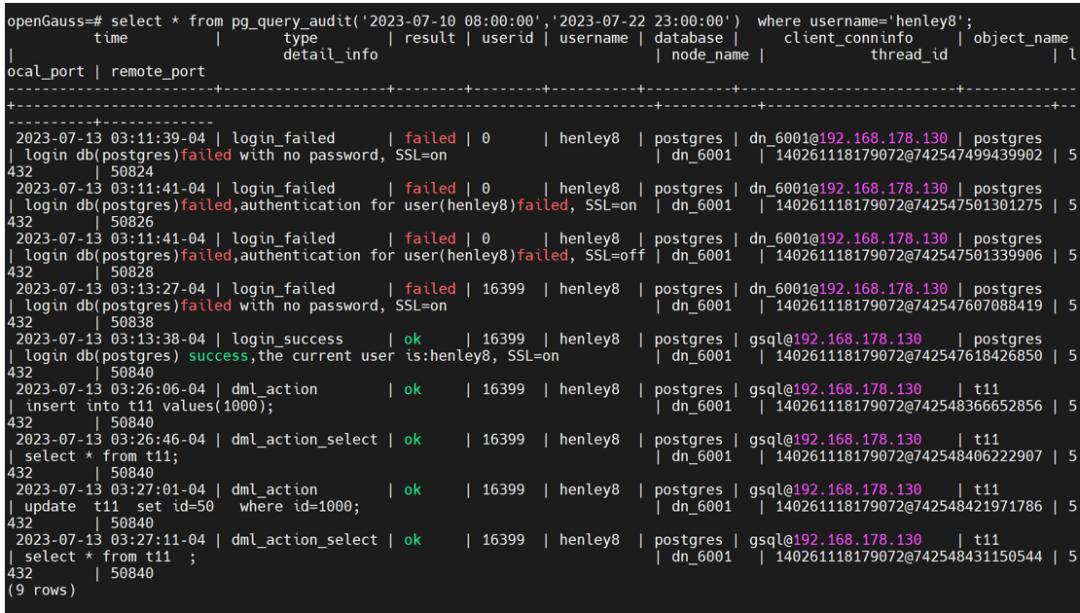
Task: Select the 'thread_id' column header
Action: pyautogui.click(x=908, y=54)
